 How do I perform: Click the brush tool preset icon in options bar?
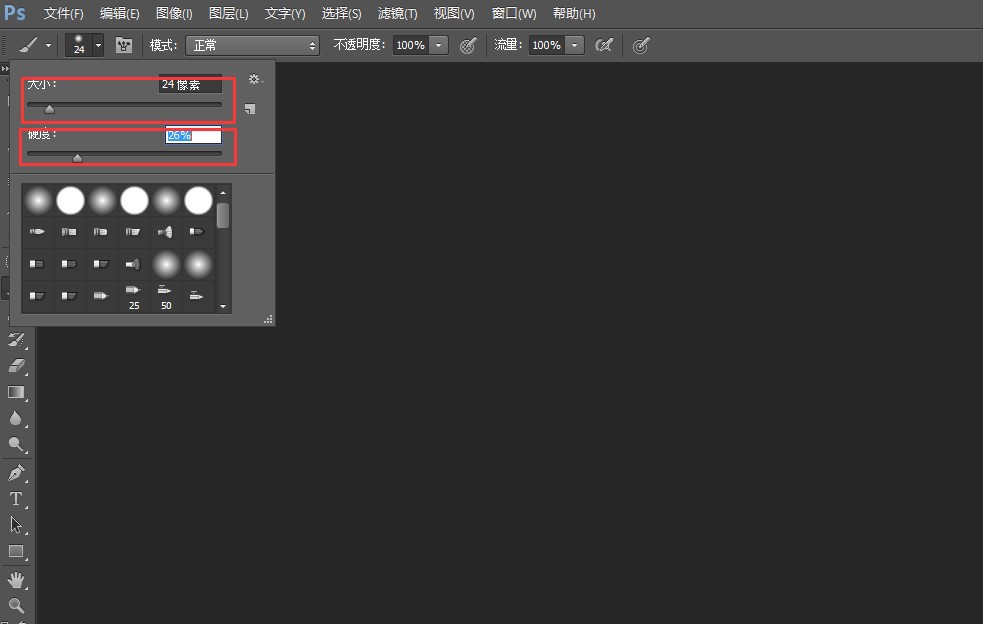pos(28,45)
